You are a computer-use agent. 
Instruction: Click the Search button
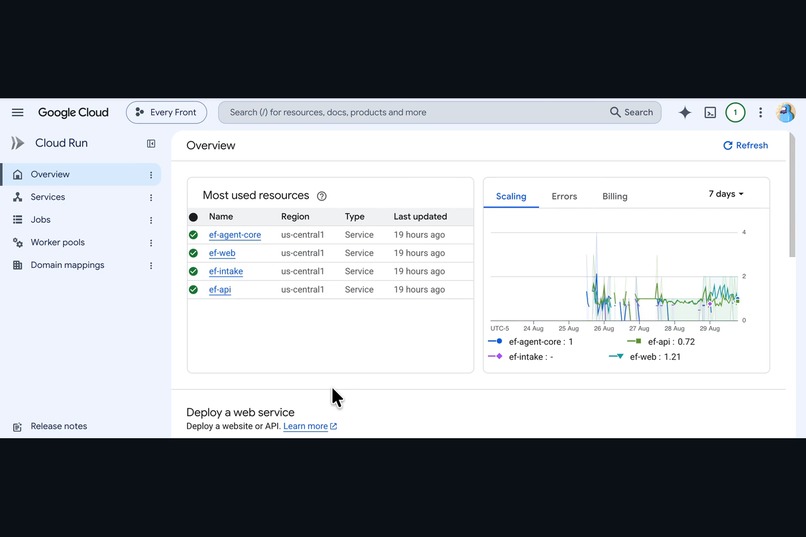coord(631,112)
